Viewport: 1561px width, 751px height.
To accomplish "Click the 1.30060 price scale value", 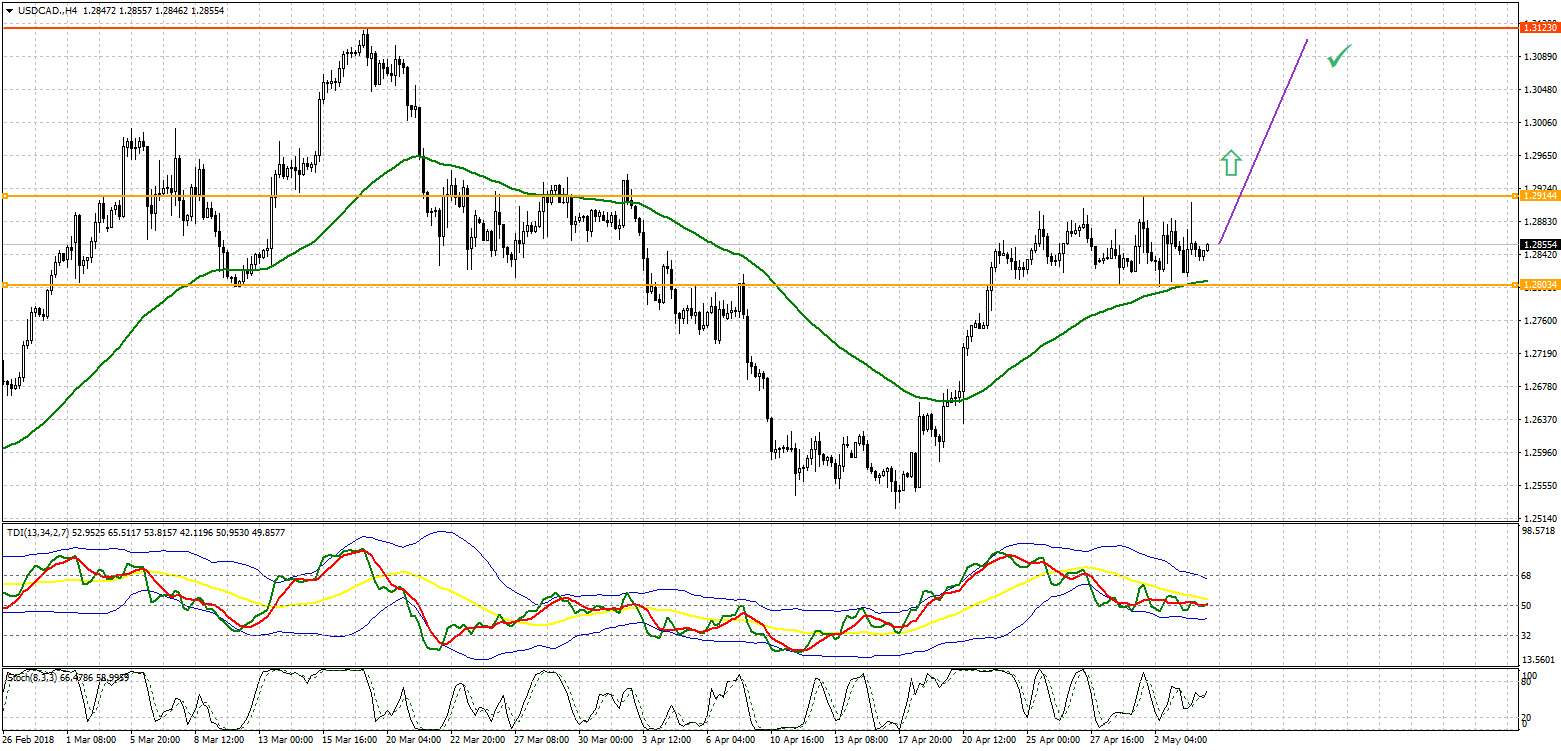I will click(x=1537, y=123).
